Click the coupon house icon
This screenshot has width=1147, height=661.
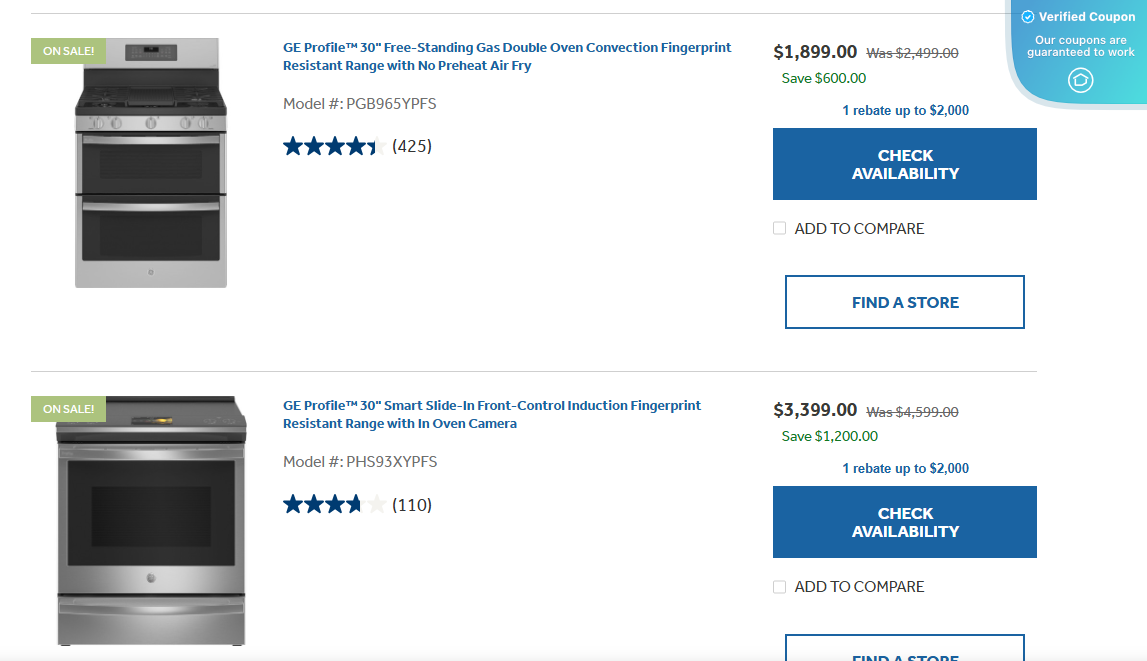point(1080,80)
